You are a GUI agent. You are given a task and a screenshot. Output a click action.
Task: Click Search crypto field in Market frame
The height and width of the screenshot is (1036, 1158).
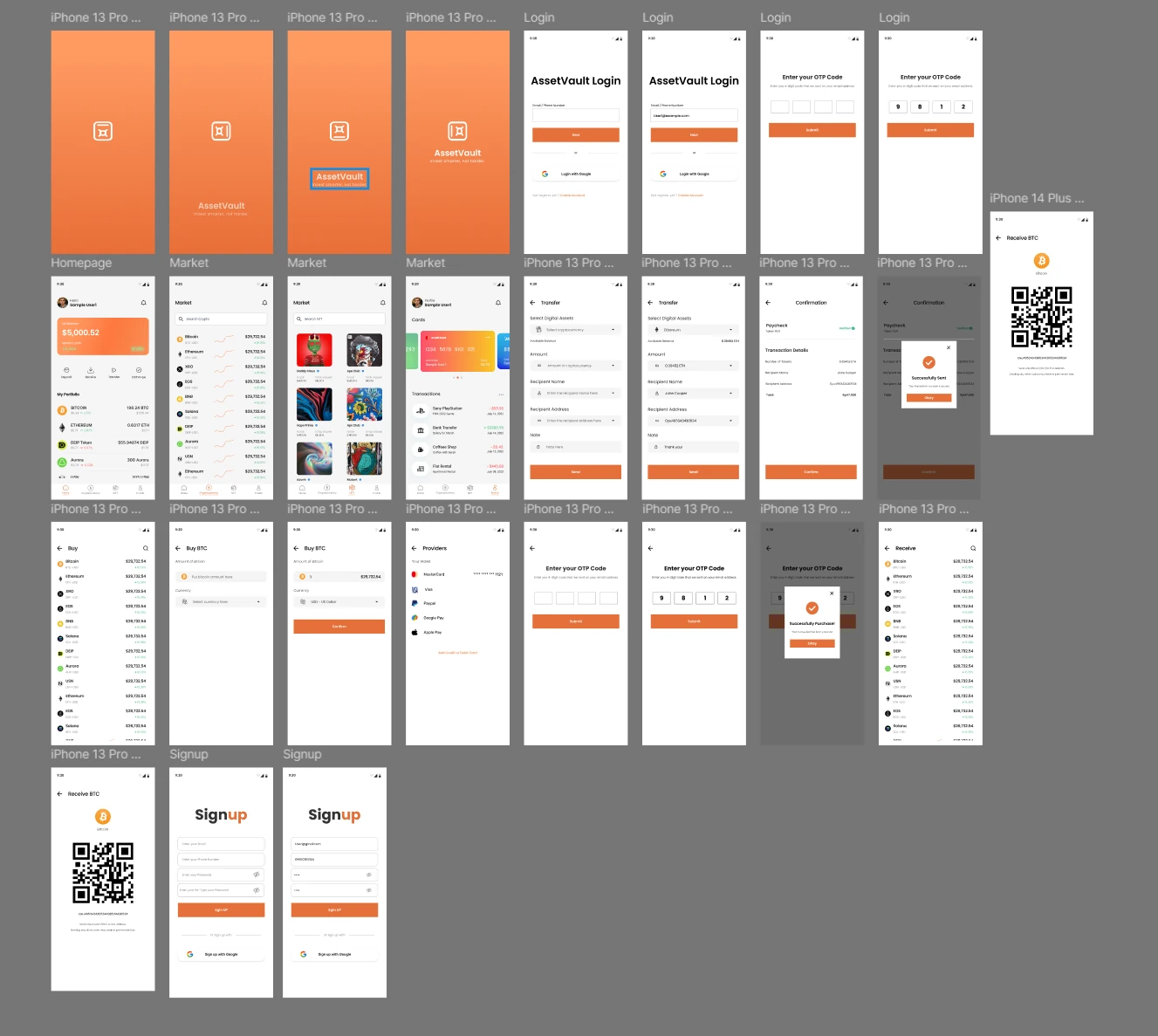point(221,319)
